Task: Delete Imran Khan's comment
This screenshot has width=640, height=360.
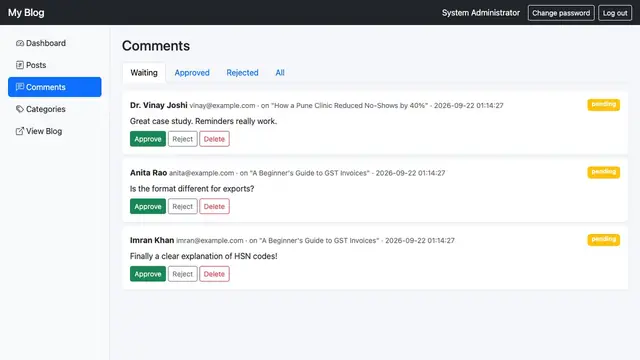Action: (214, 274)
